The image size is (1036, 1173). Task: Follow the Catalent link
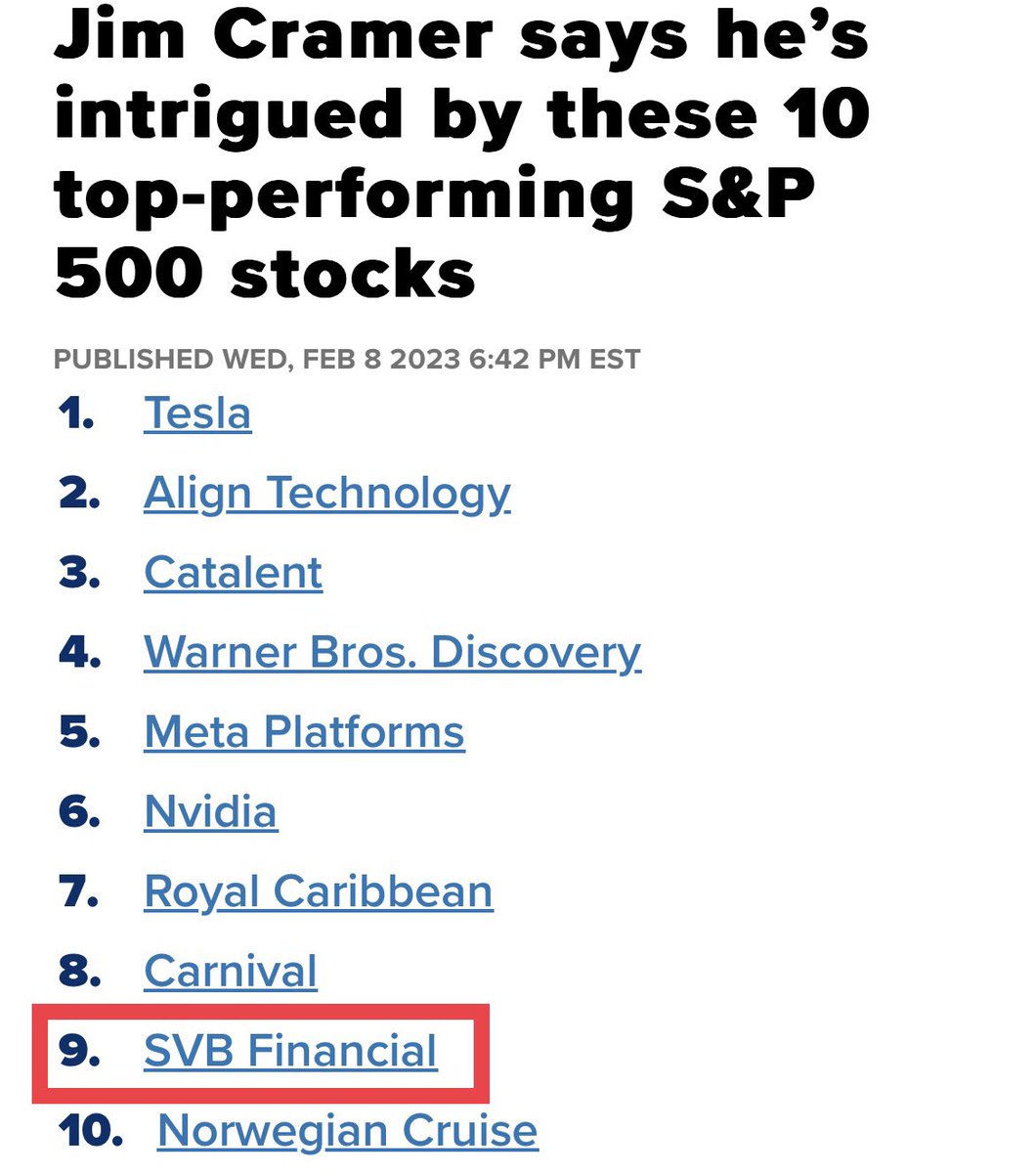click(233, 573)
